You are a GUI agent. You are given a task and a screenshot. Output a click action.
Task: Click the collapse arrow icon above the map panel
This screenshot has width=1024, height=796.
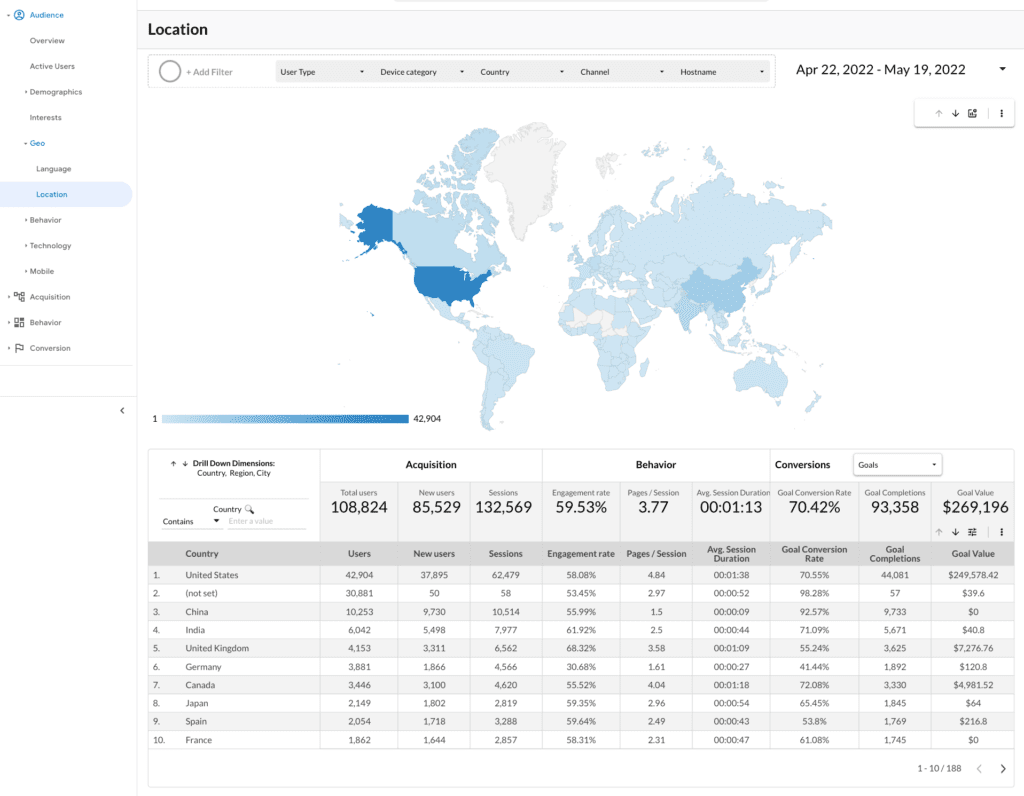(x=937, y=113)
